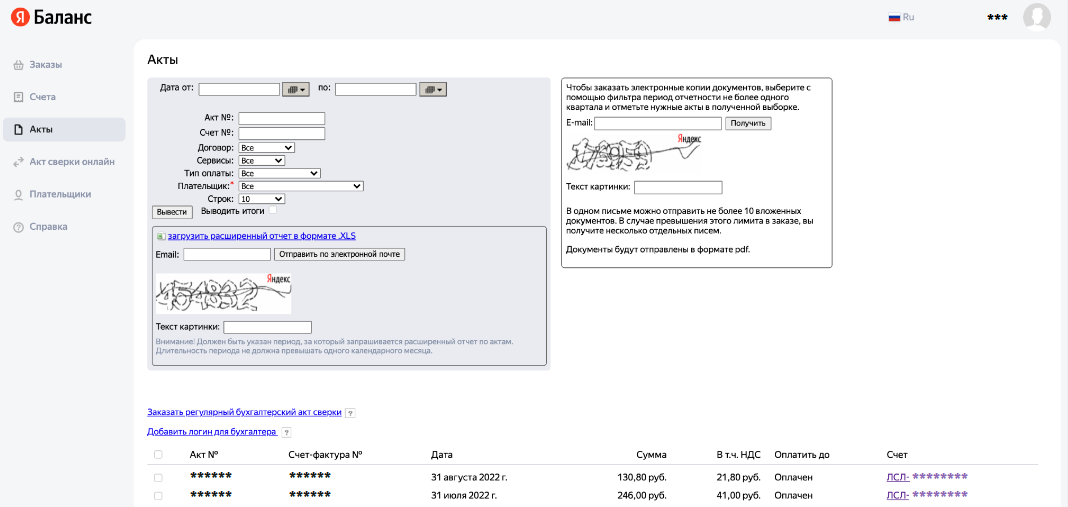Click the Yandex Balance logo
This screenshot has height=507, width=1068.
51,18
